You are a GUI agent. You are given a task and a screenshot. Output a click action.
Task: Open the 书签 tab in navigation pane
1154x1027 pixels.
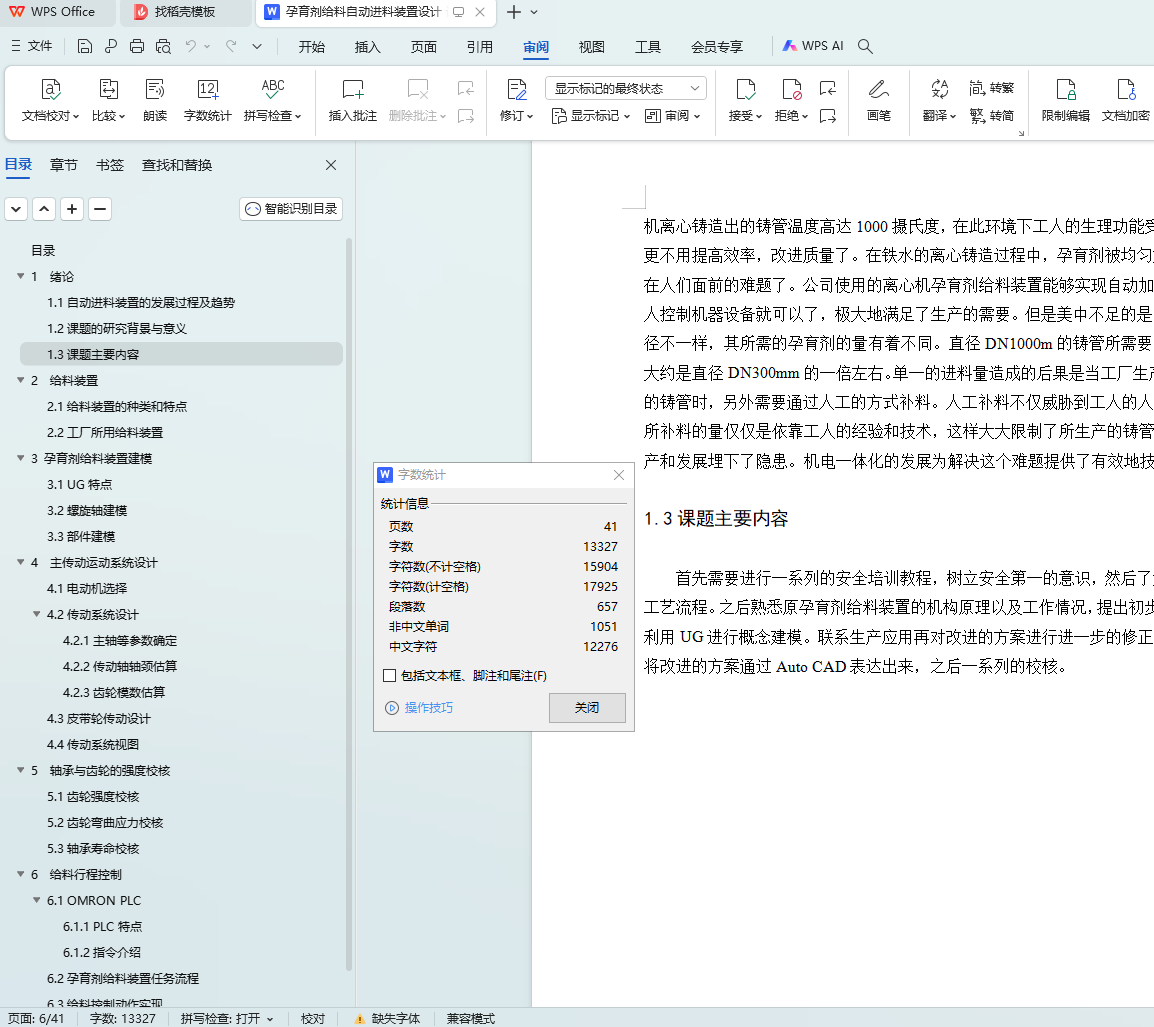point(110,165)
